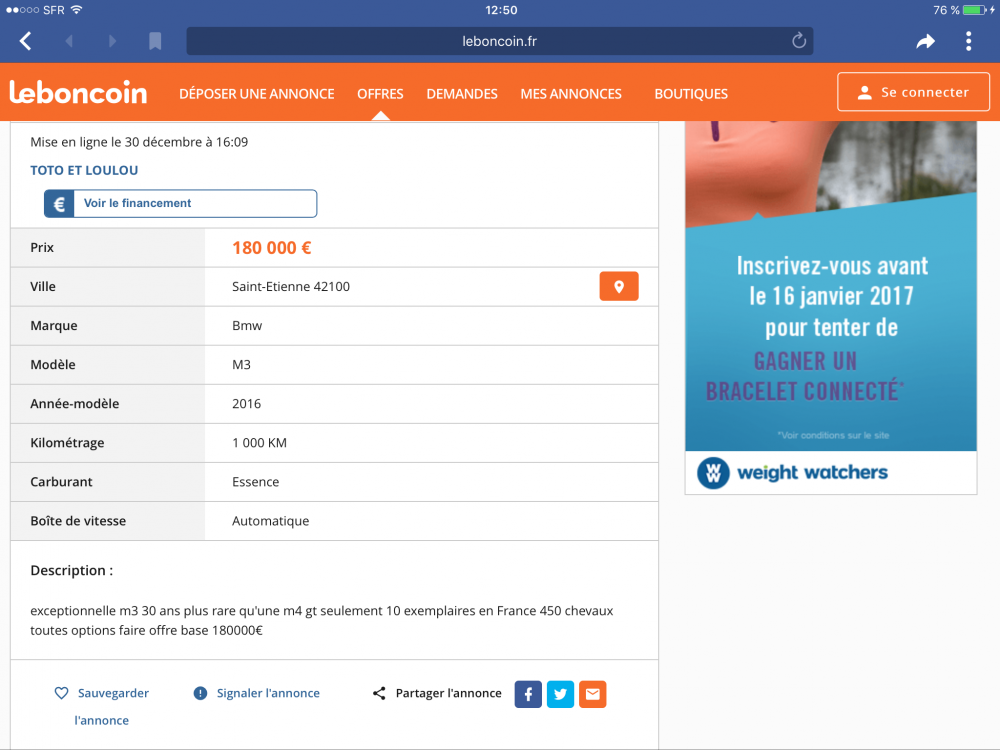Tap the M3 model value

tap(241, 365)
